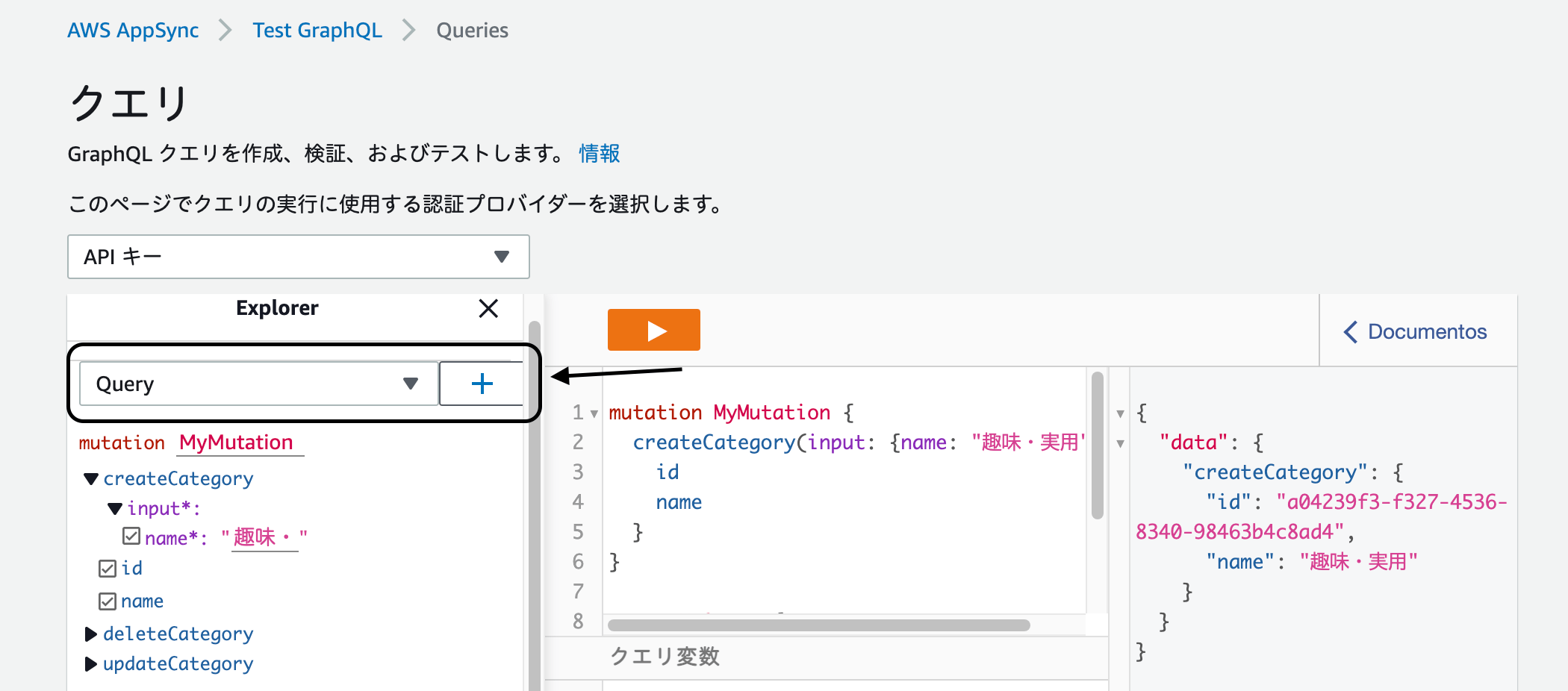
Task: Click the deleteCategory label in Explorer
Action: 178,634
